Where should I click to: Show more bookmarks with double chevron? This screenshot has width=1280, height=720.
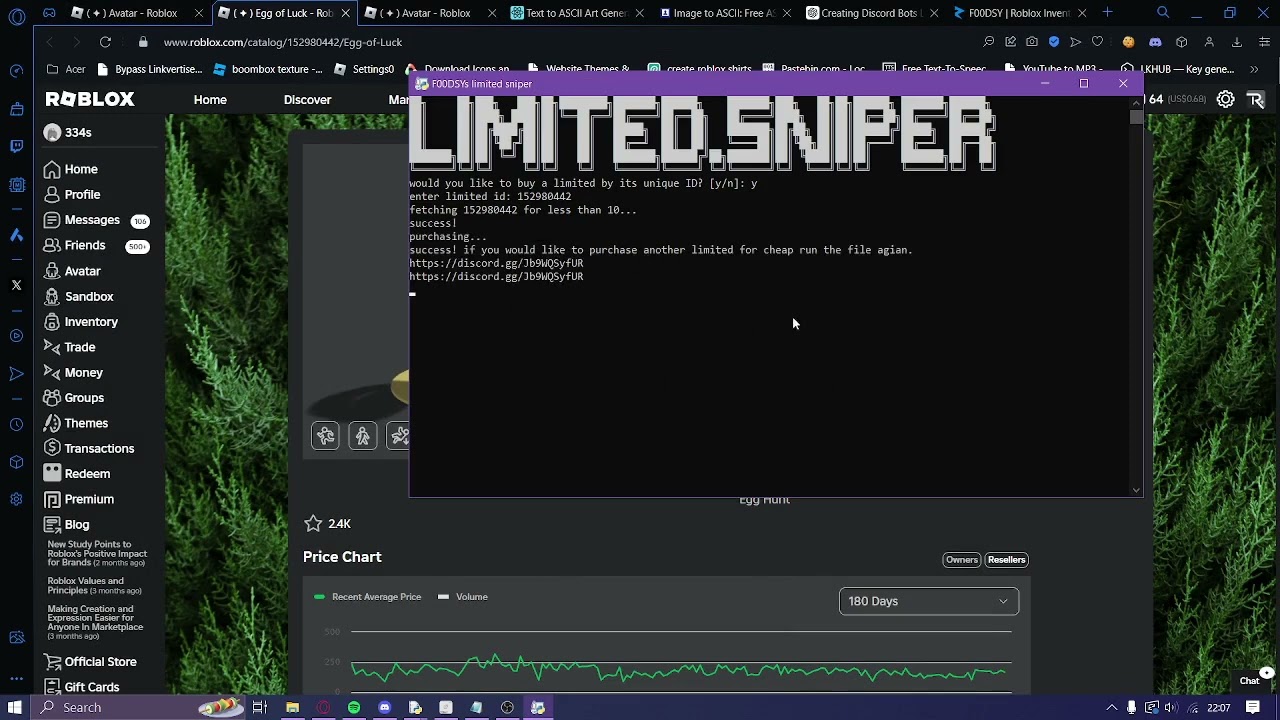point(1254,69)
